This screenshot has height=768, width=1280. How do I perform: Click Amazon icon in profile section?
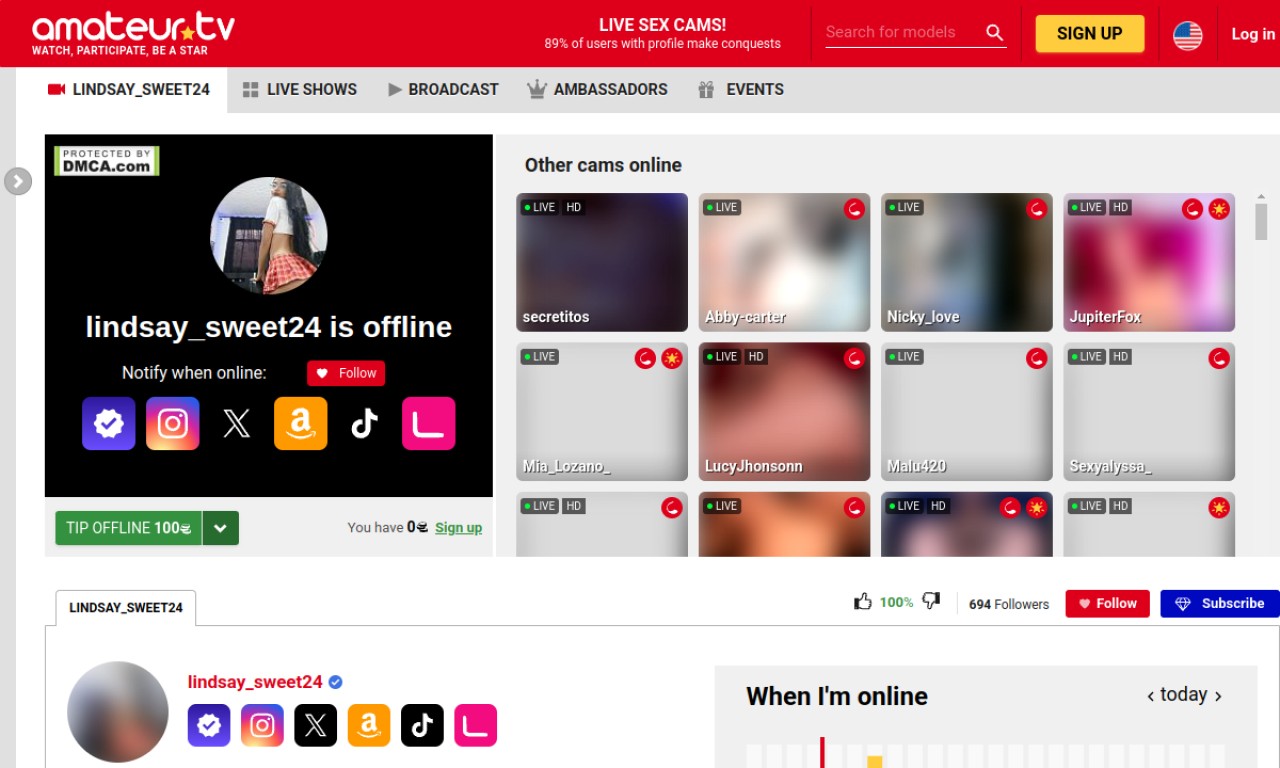tap(369, 725)
